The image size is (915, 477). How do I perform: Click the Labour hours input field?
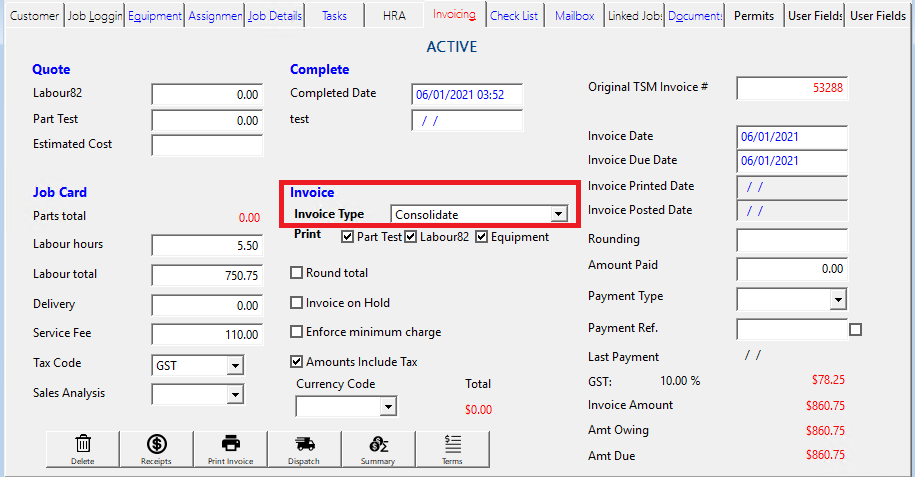point(207,245)
